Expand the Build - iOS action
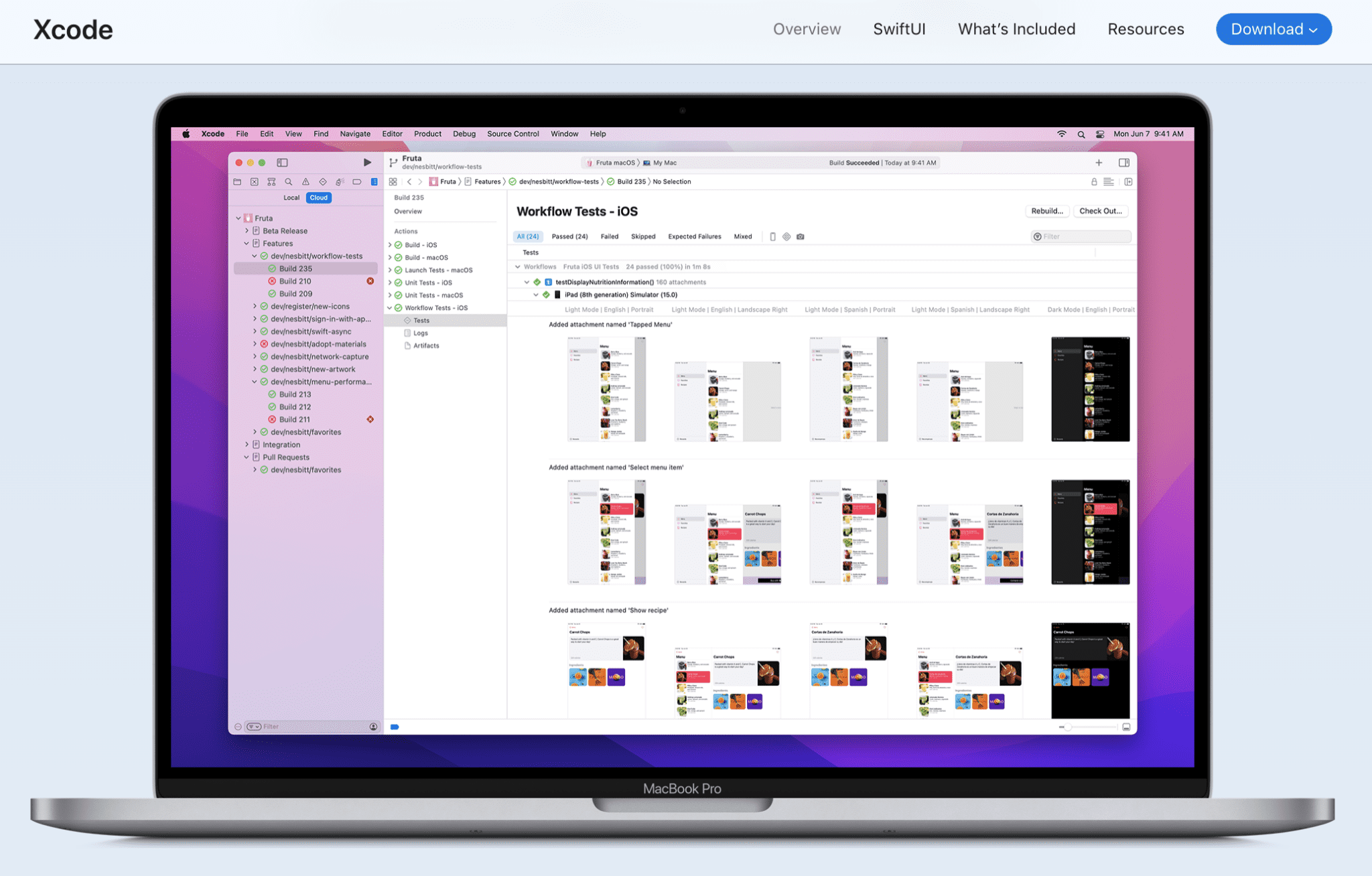Viewport: 1372px width, 876px height. (390, 245)
